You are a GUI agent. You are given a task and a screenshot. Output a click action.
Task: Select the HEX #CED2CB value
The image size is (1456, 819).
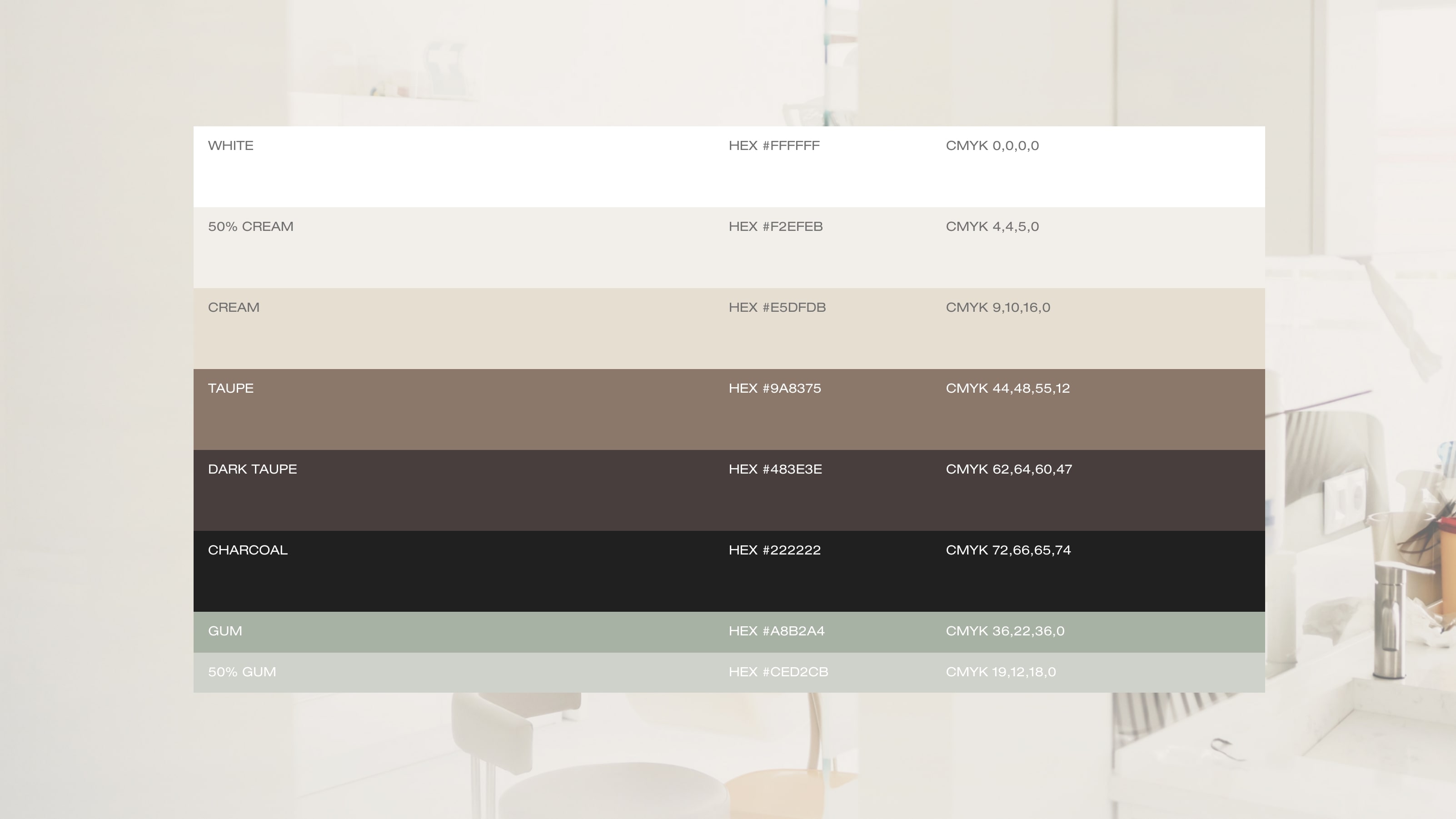point(778,672)
